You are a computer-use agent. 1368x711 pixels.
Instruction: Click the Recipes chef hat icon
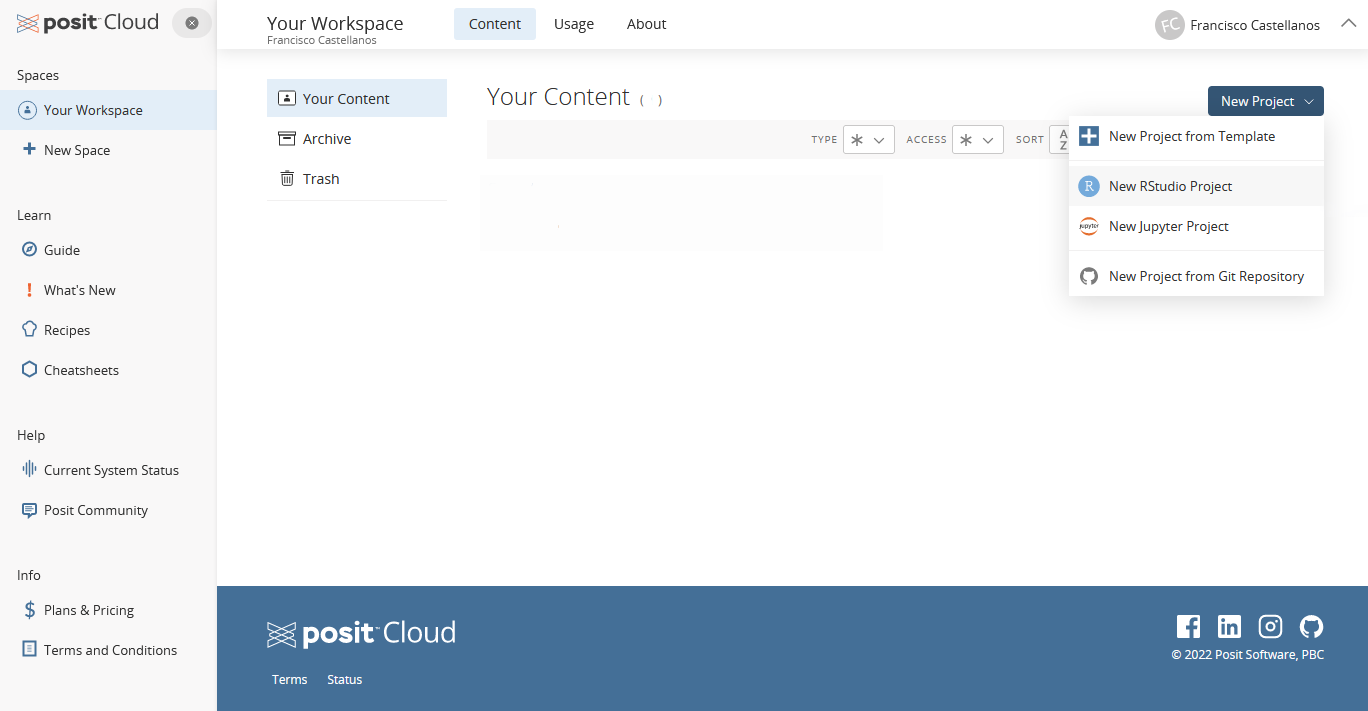(29, 329)
